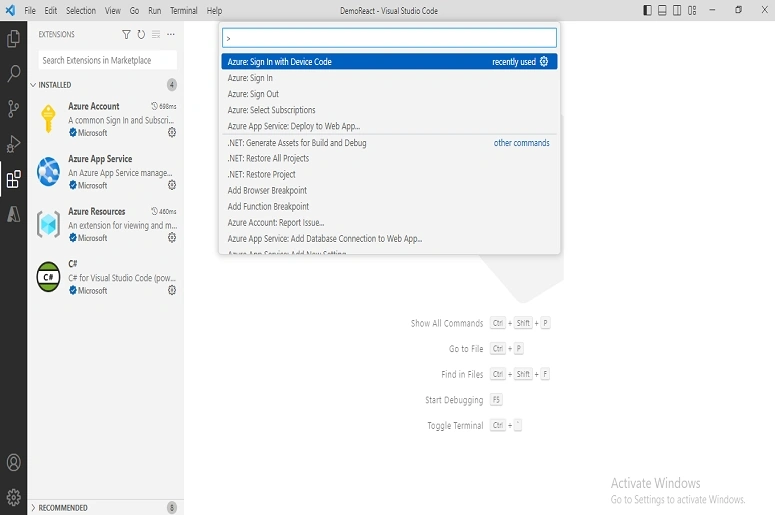Open manage gear for Azure Account extension
Viewport: 775px width, 515px height.
click(172, 132)
